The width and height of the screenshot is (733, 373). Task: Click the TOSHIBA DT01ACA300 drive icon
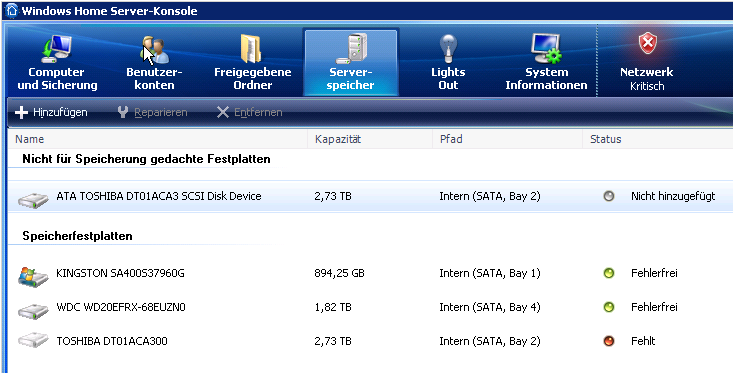click(x=33, y=340)
